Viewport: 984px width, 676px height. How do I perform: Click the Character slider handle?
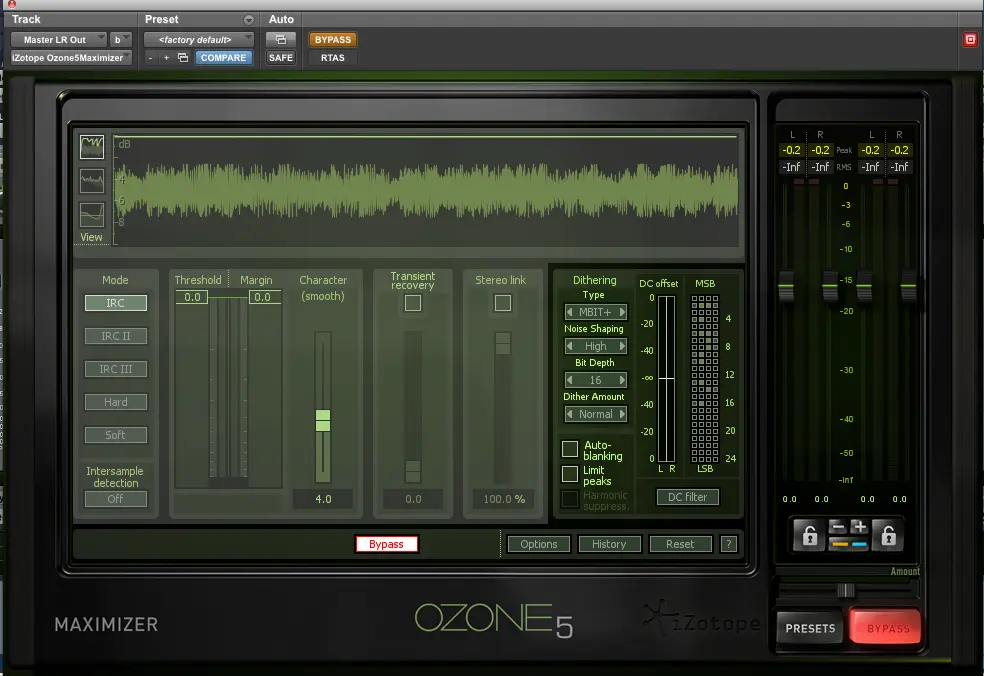323,420
